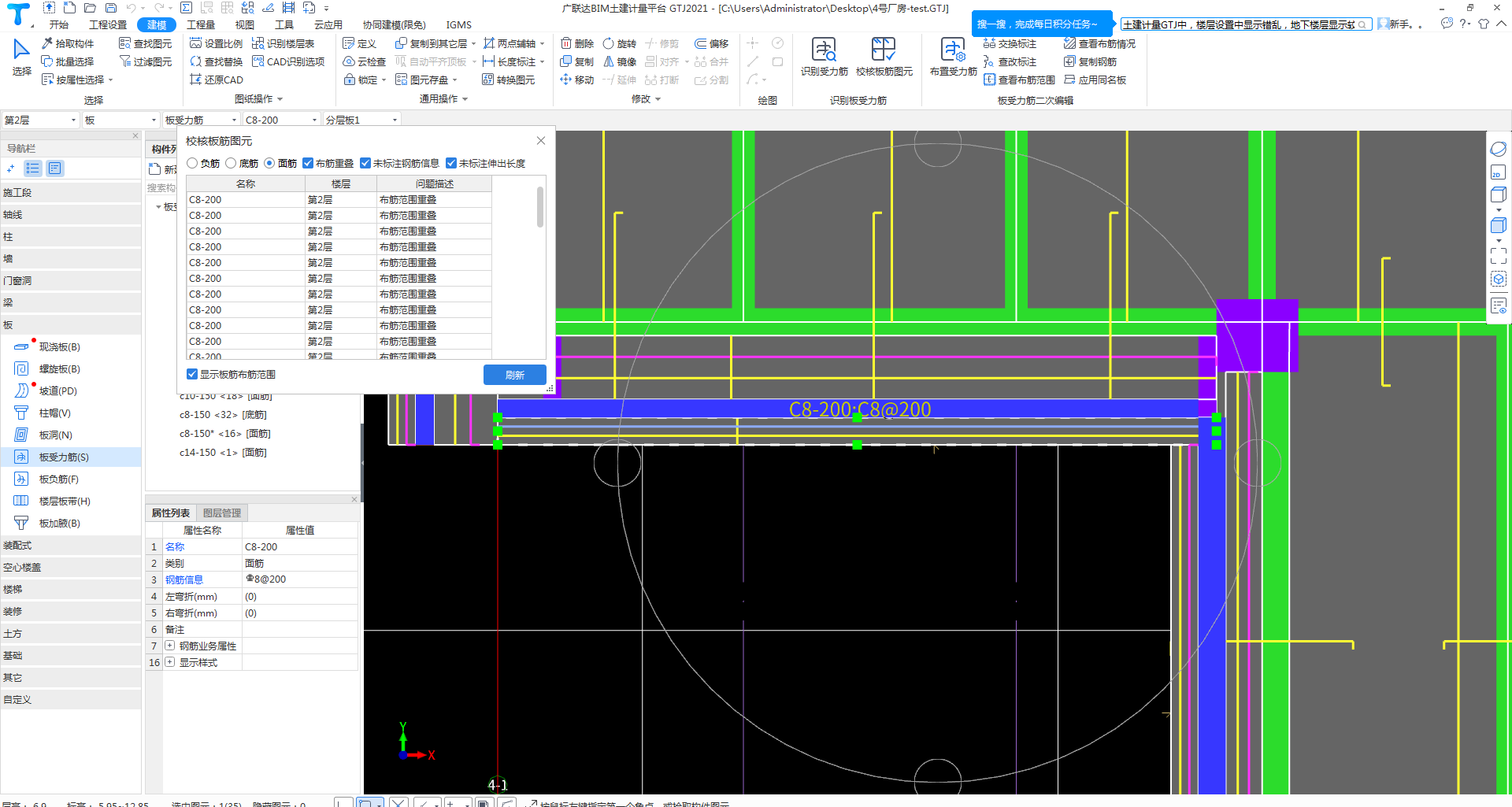Close the 校核板筋图元 dialog

click(541, 141)
